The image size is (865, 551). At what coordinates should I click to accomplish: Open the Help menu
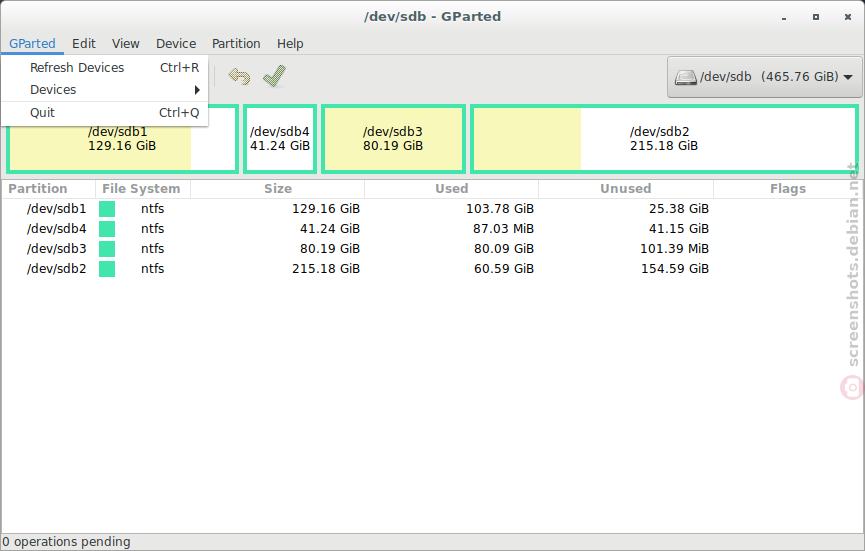click(290, 44)
